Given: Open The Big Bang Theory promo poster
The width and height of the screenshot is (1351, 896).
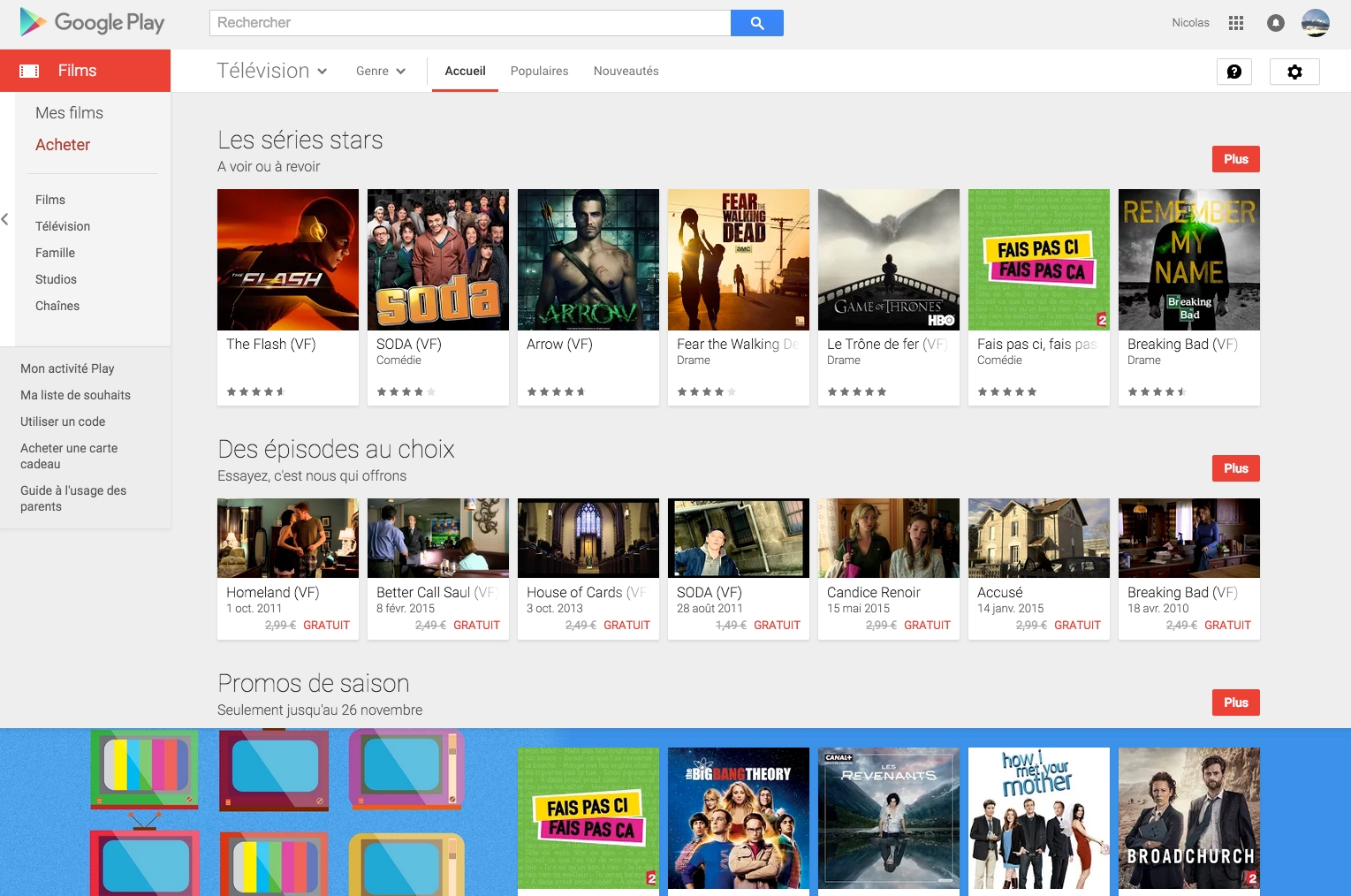Looking at the screenshot, I should (739, 818).
